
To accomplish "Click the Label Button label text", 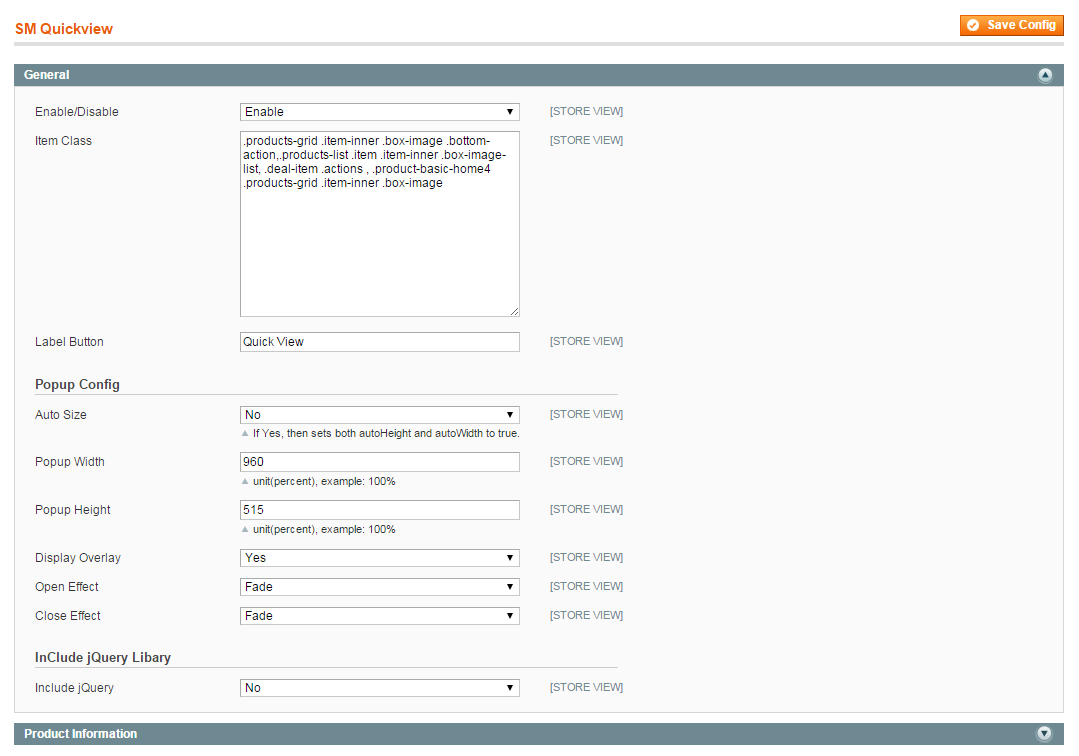I will click(69, 342).
